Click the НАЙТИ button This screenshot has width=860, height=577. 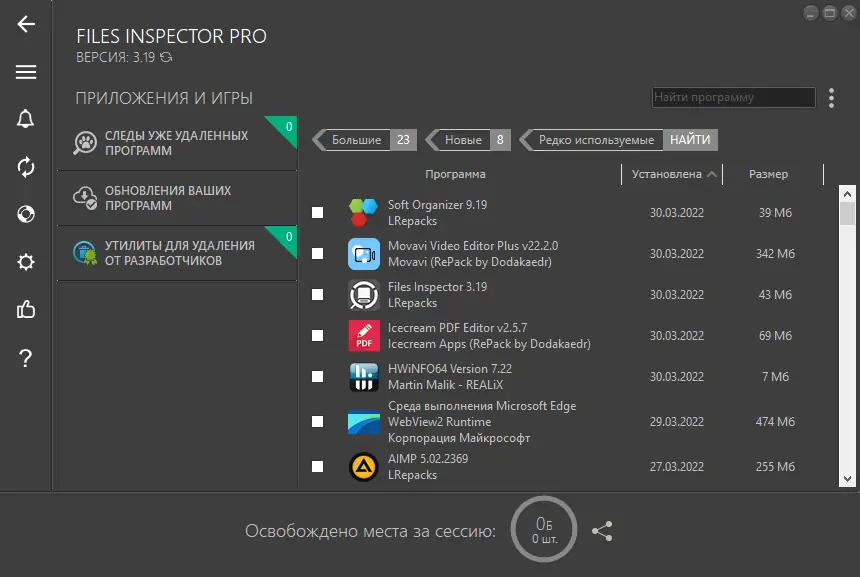[x=691, y=140]
